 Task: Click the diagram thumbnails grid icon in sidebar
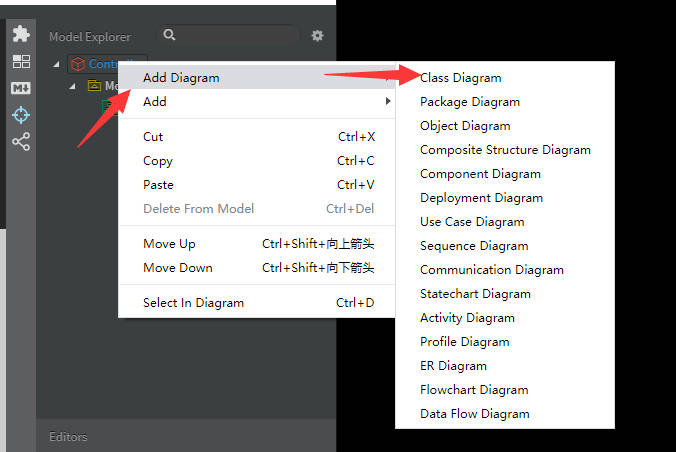(20, 61)
